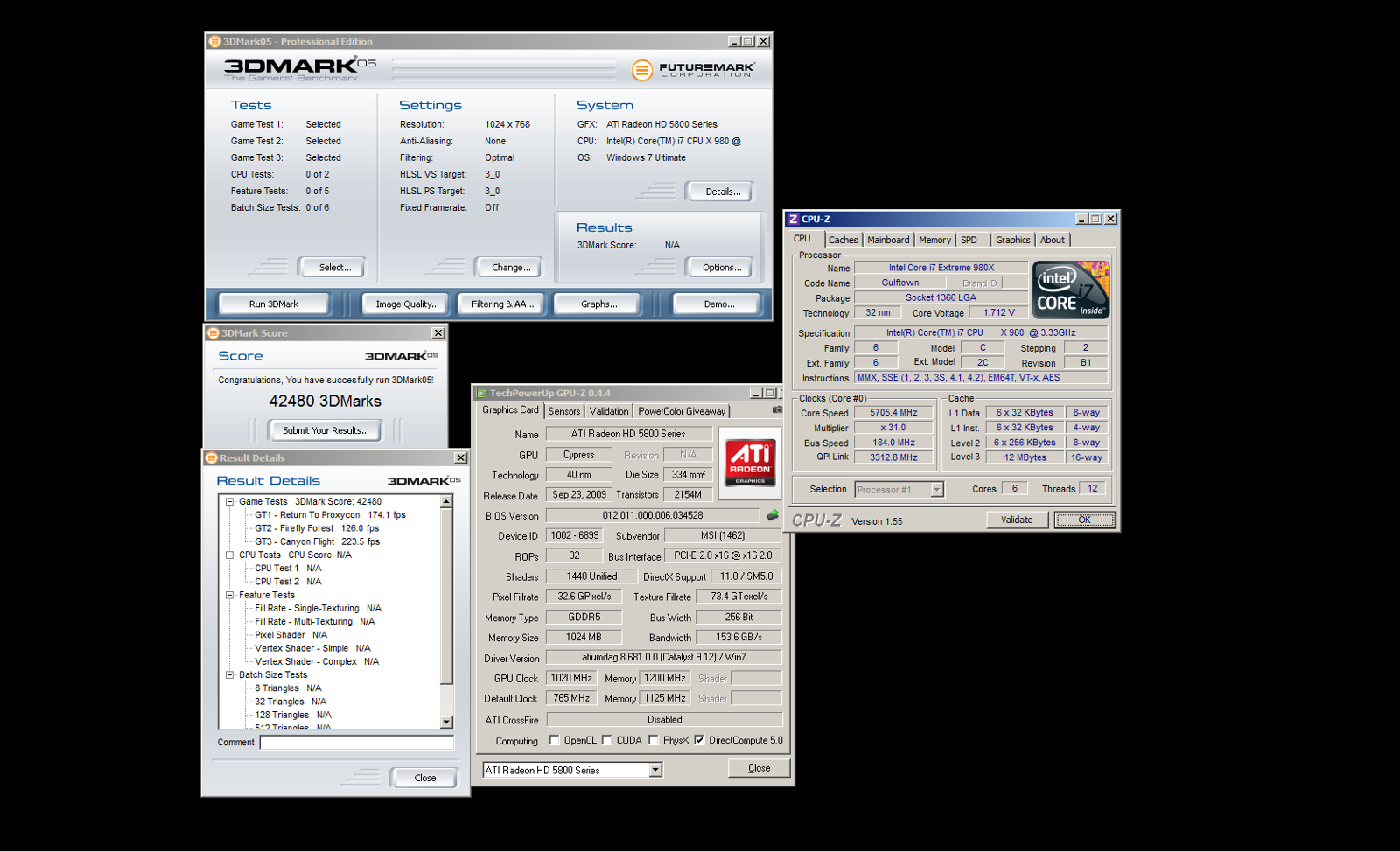1400x852 pixels.
Task: Click the 42480 3DMarks score text
Action: pyautogui.click(x=325, y=401)
